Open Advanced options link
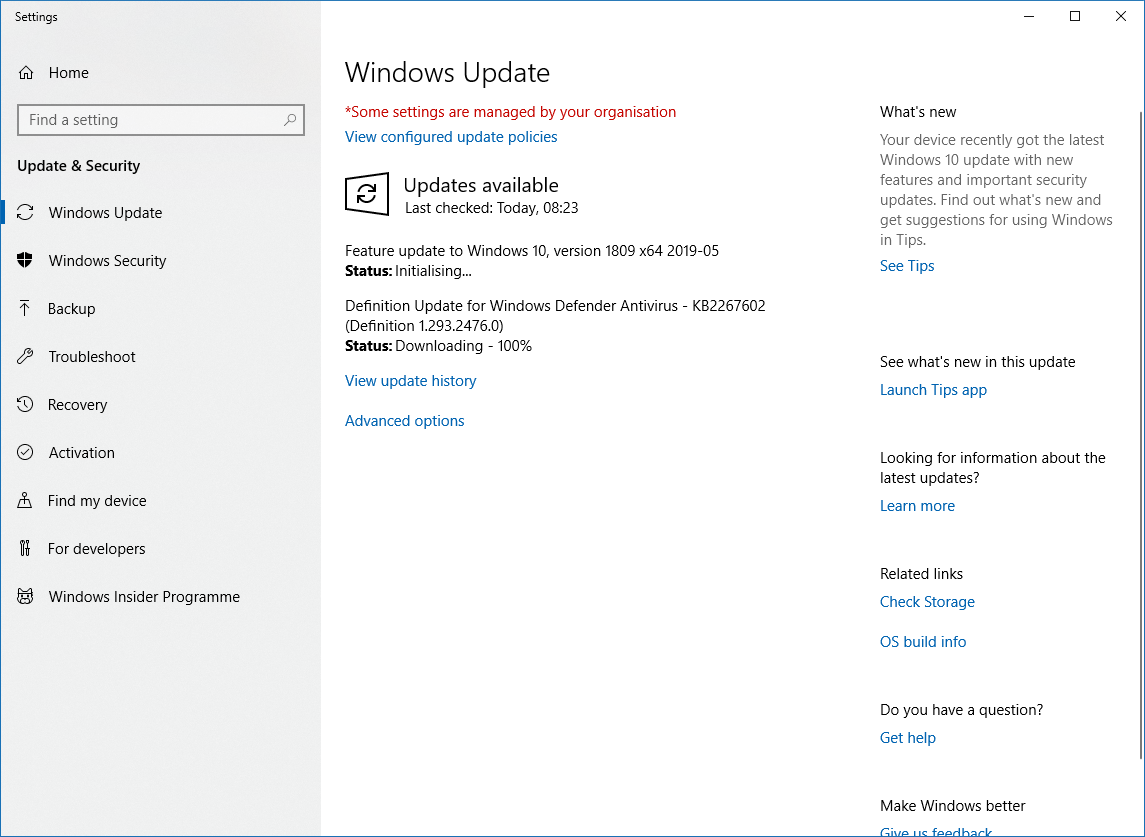This screenshot has width=1145, height=837. click(x=405, y=421)
